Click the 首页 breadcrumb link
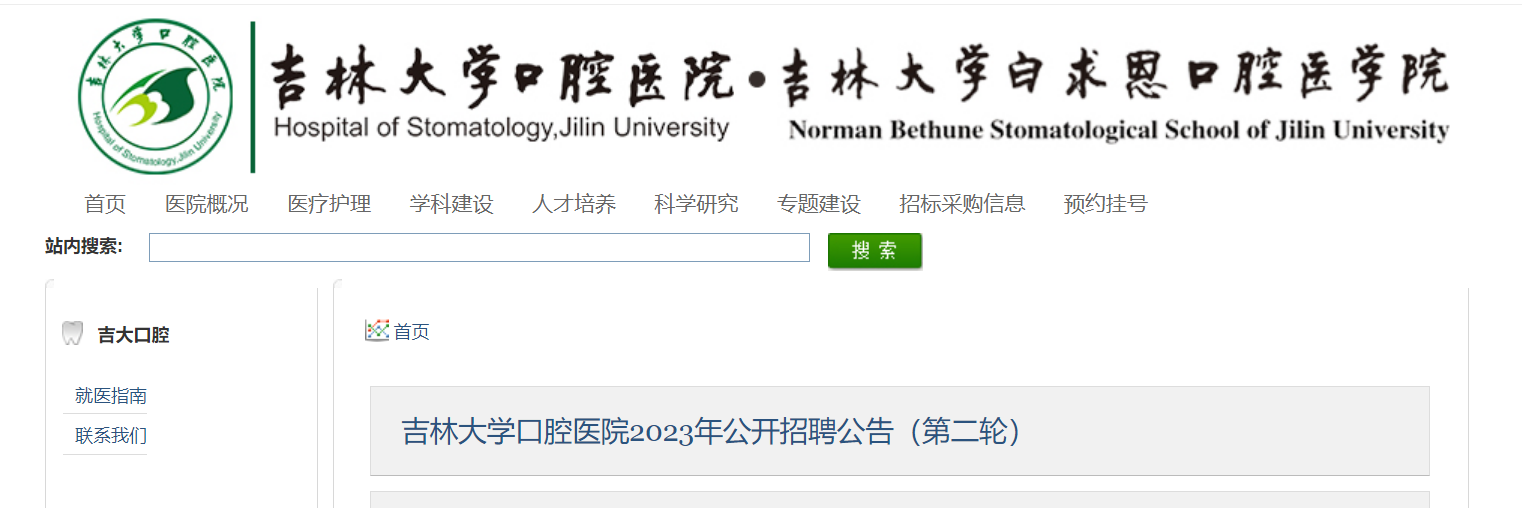The height and width of the screenshot is (508, 1522). (411, 332)
